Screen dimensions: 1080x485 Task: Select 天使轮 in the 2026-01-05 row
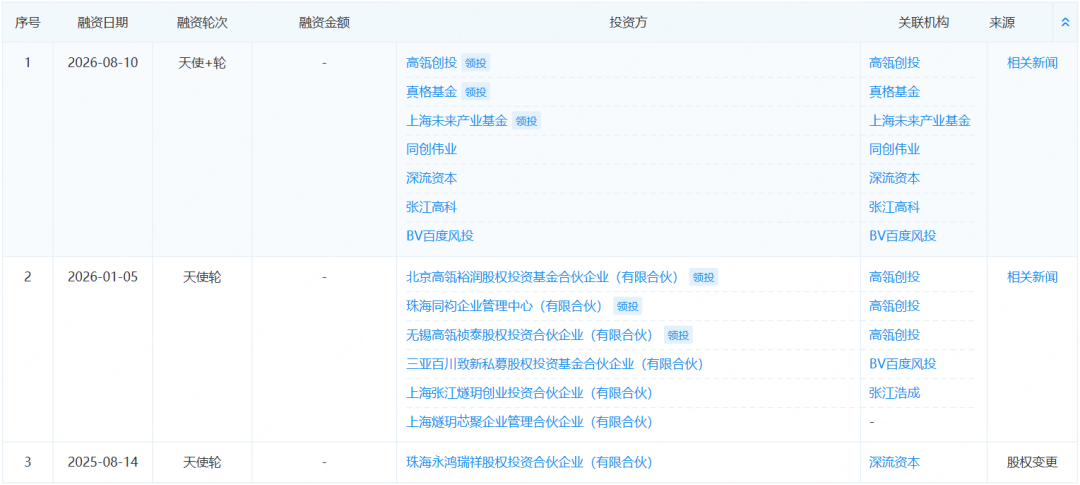tap(202, 277)
